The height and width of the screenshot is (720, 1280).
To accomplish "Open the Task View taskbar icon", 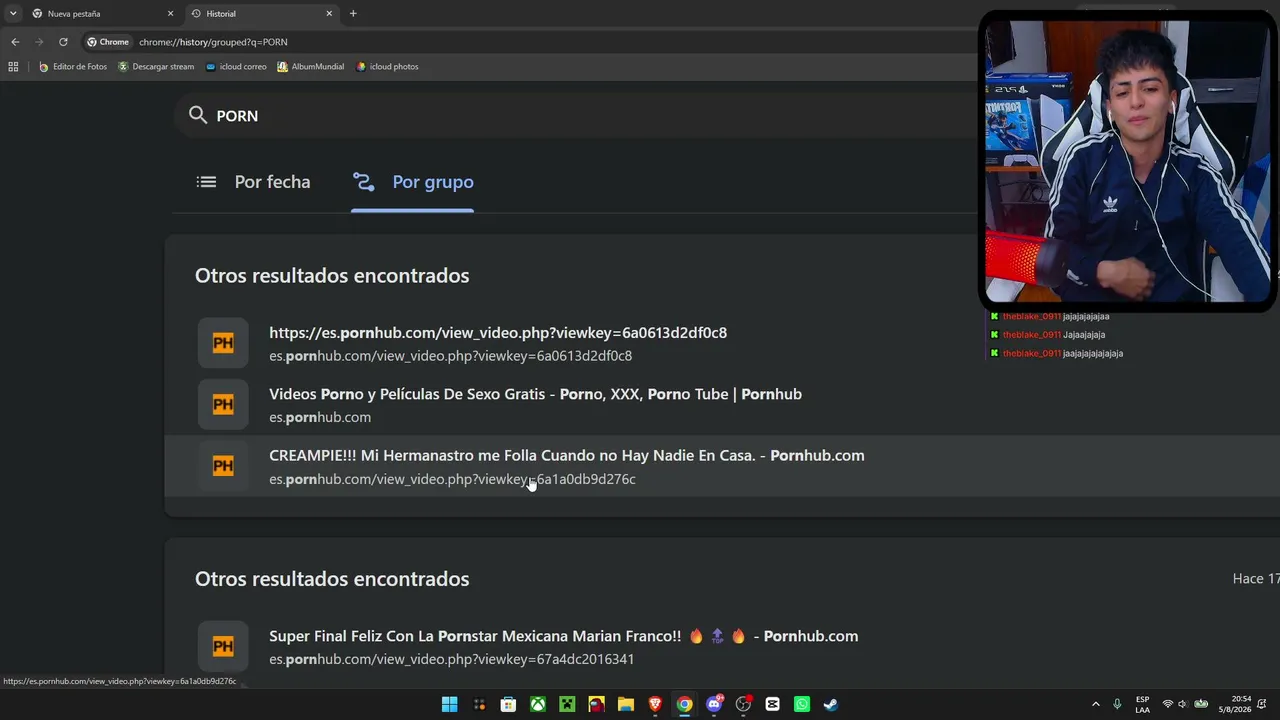I will (479, 704).
